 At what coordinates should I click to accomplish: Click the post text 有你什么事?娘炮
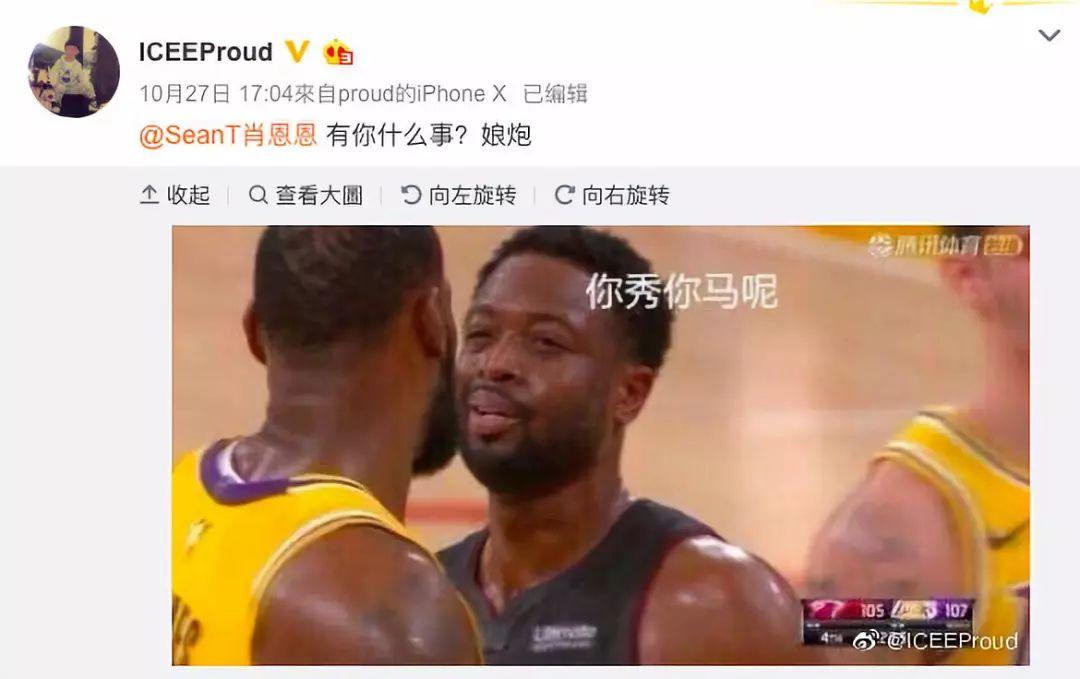tap(429, 134)
